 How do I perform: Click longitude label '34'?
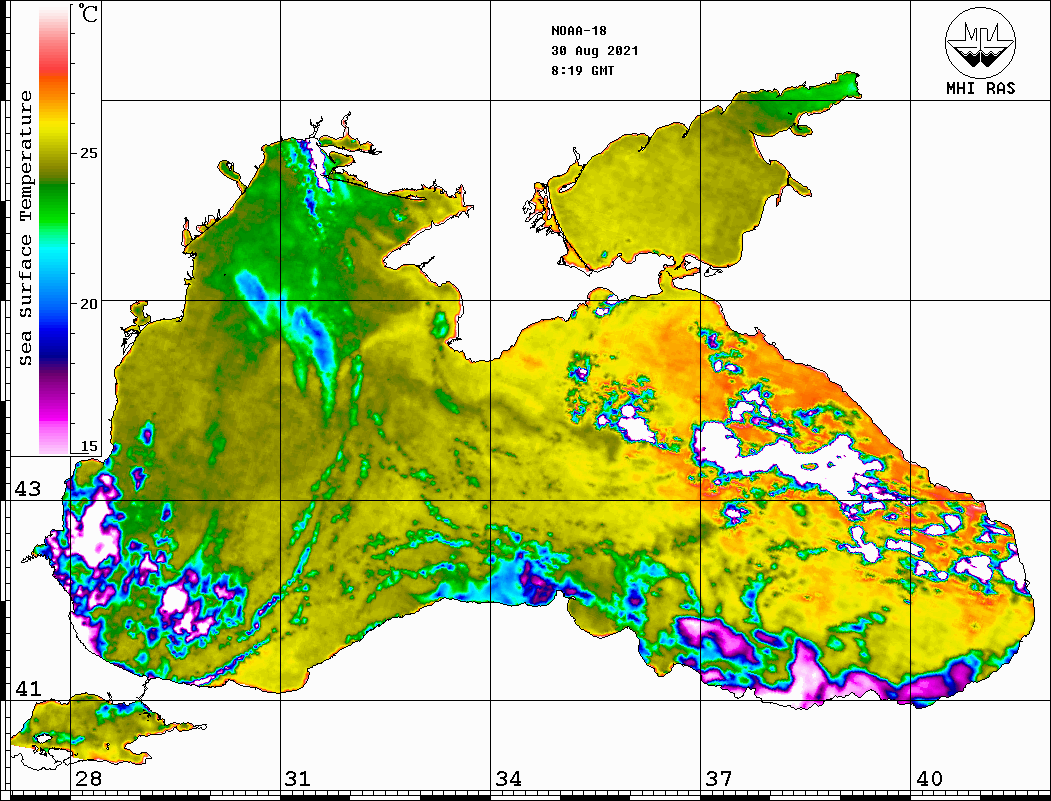pyautogui.click(x=508, y=779)
